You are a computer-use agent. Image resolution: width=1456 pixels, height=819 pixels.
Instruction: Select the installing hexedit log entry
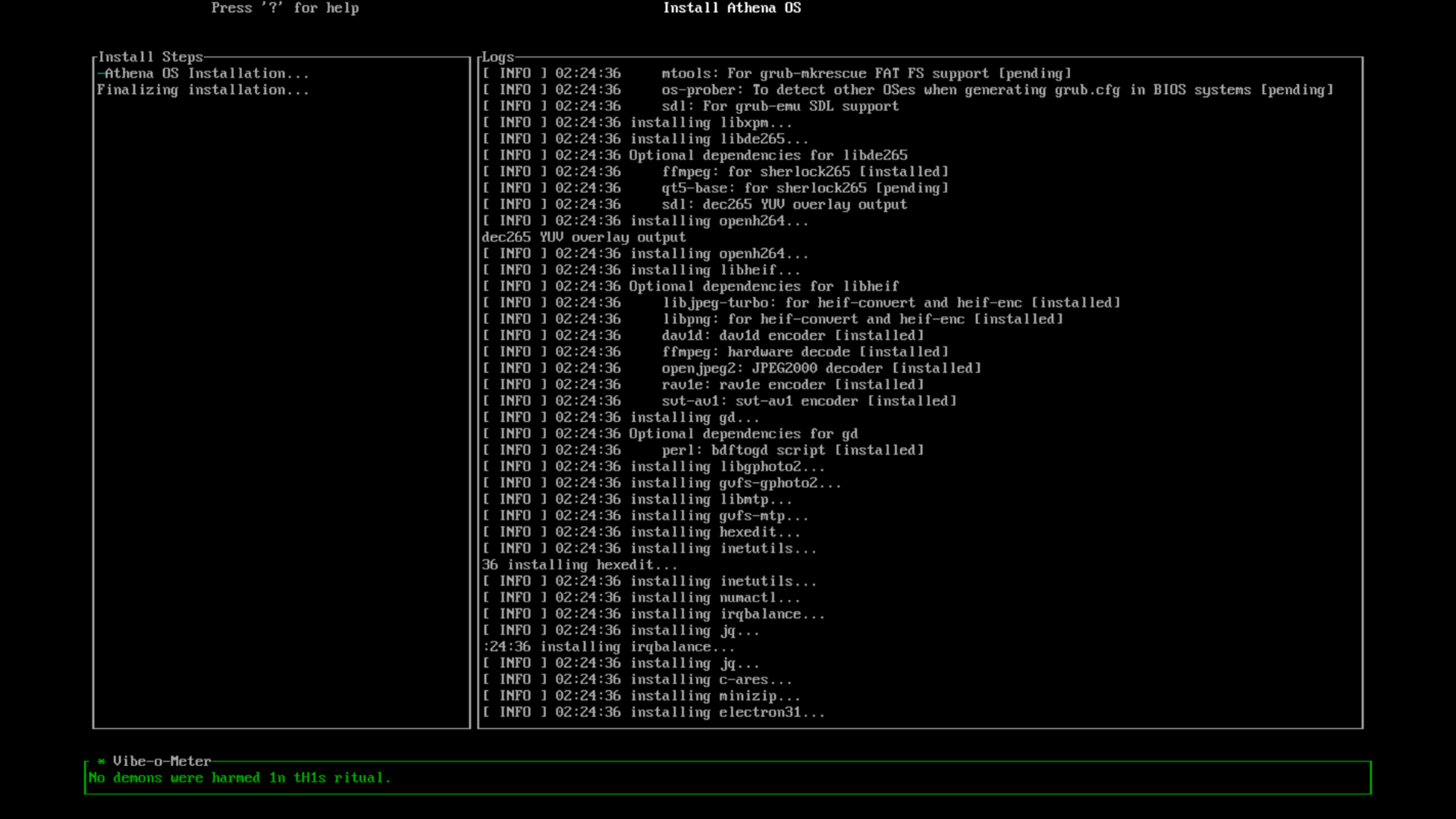(641, 531)
